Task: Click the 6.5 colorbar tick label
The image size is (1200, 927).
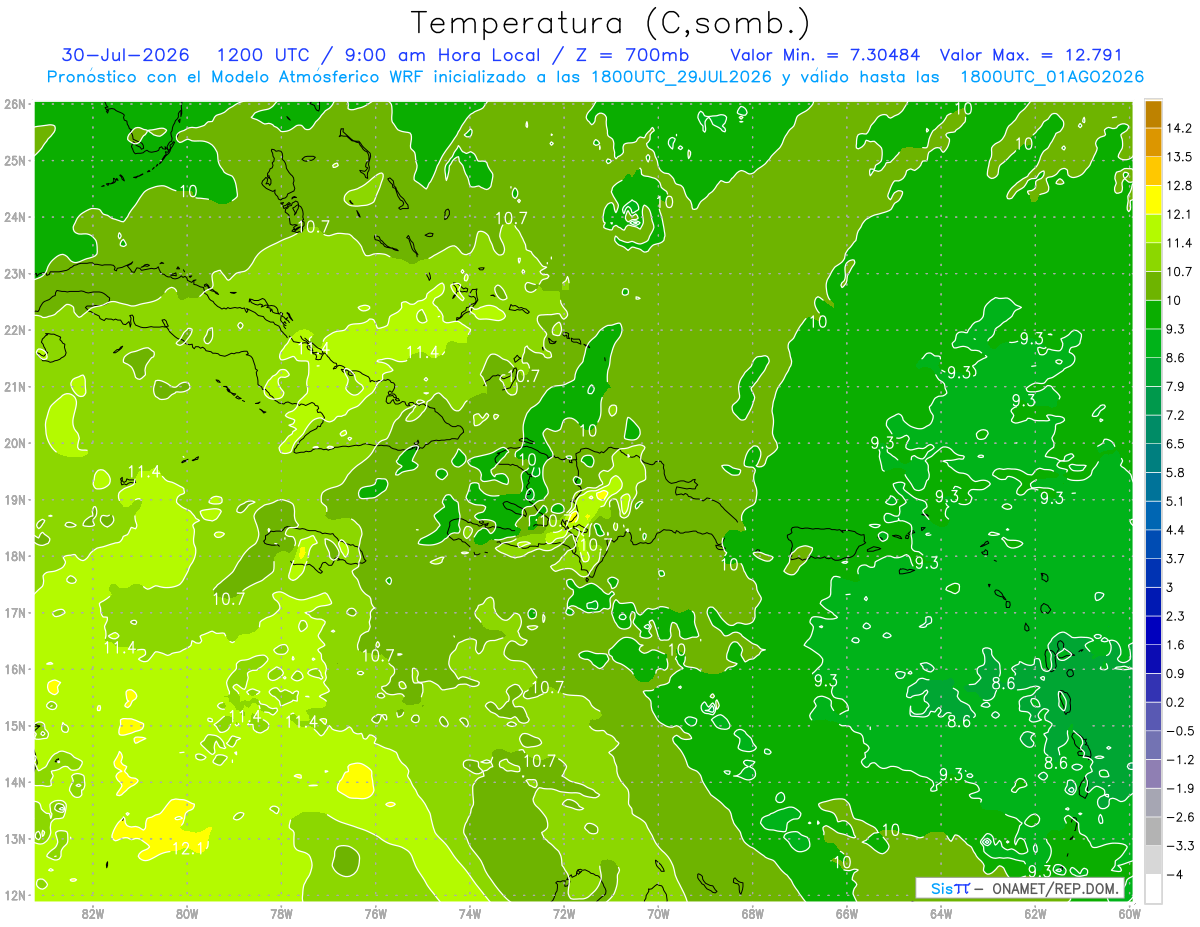Action: (x=1176, y=444)
